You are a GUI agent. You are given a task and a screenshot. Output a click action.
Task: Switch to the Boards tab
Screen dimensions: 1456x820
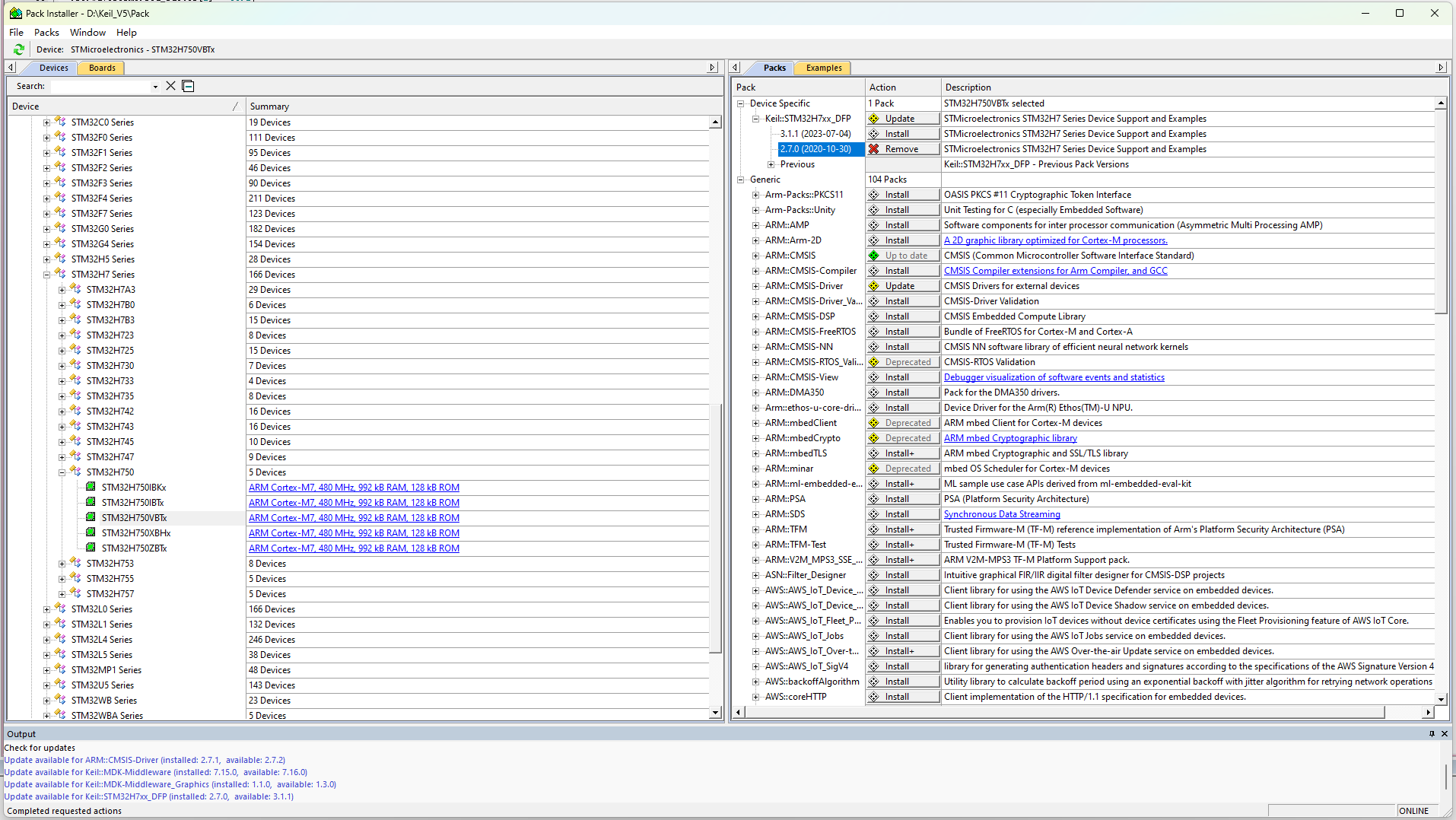102,68
